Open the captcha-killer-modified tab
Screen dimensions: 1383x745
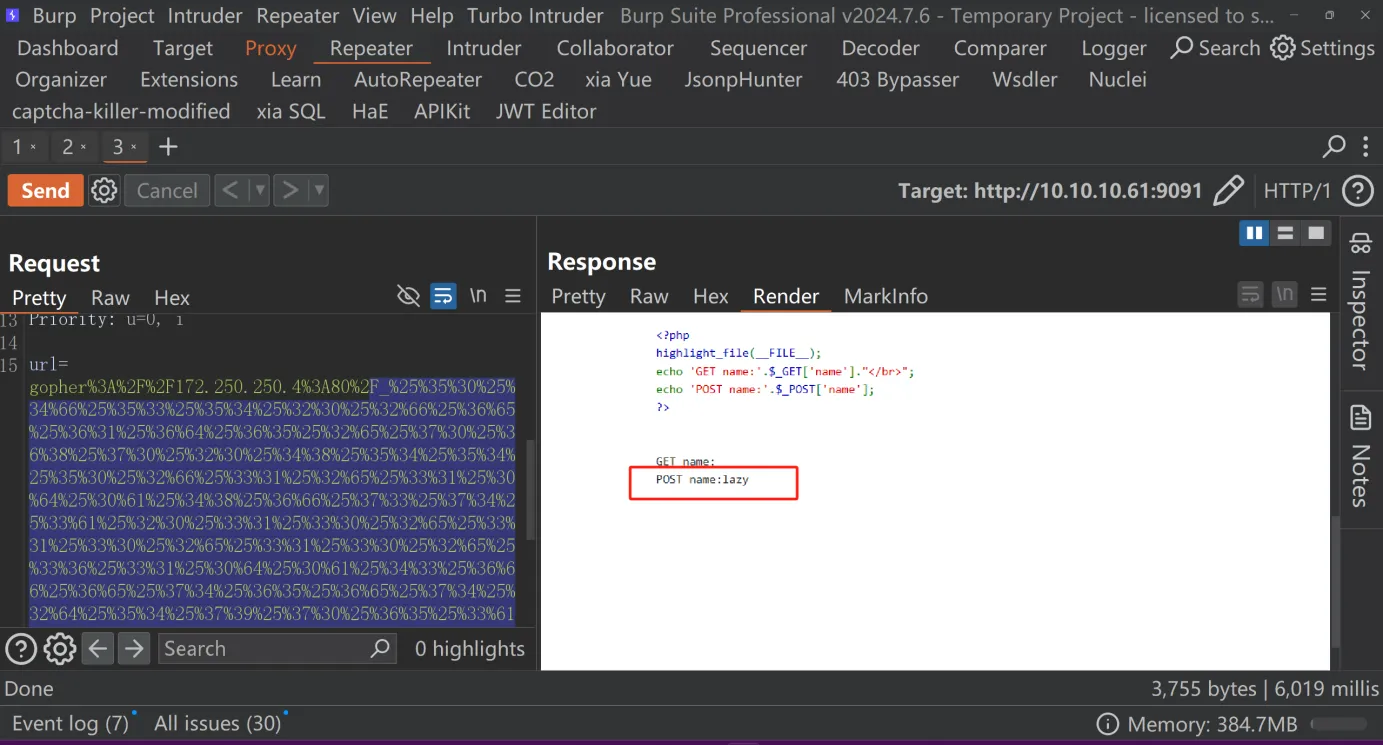click(x=121, y=111)
